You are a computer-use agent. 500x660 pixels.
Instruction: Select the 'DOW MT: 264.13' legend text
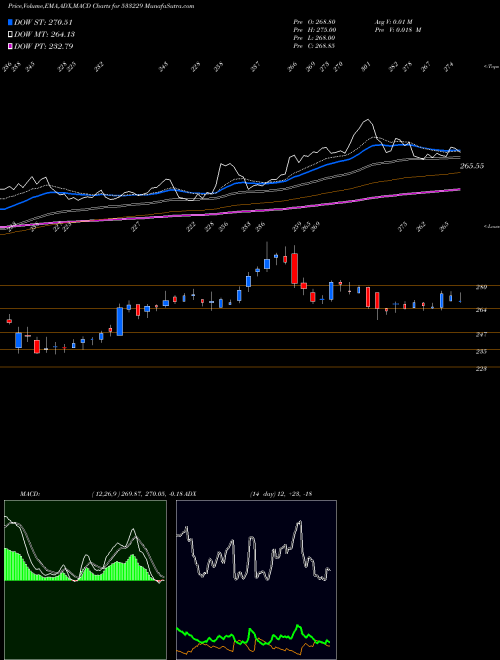click(x=45, y=34)
